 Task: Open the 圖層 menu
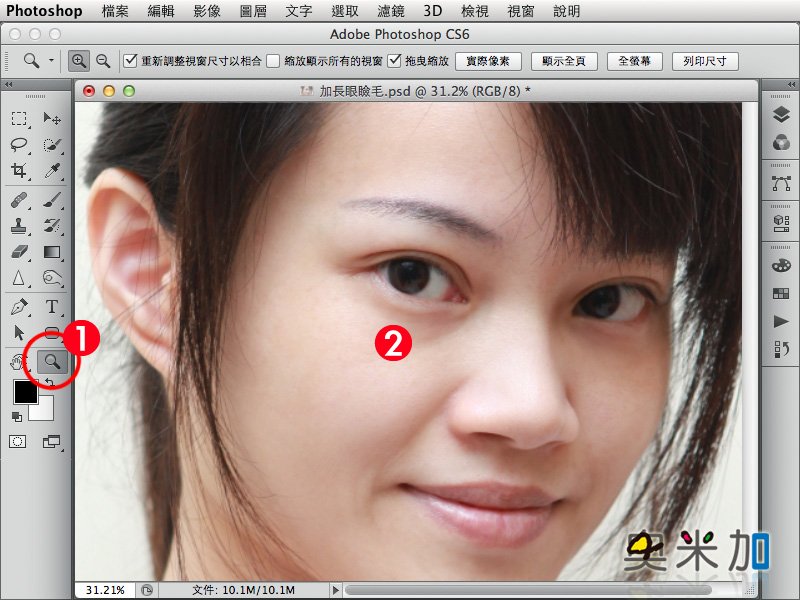tap(253, 11)
